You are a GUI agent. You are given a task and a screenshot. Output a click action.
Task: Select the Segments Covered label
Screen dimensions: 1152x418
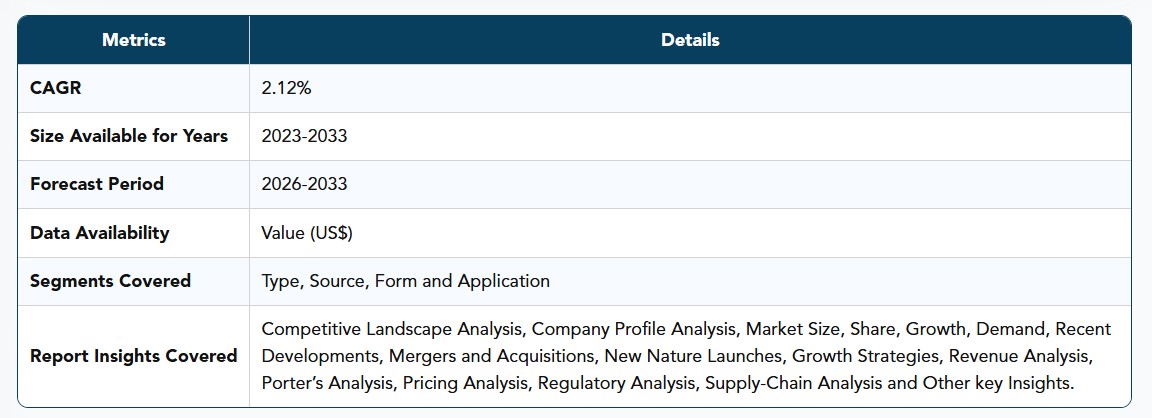110,281
